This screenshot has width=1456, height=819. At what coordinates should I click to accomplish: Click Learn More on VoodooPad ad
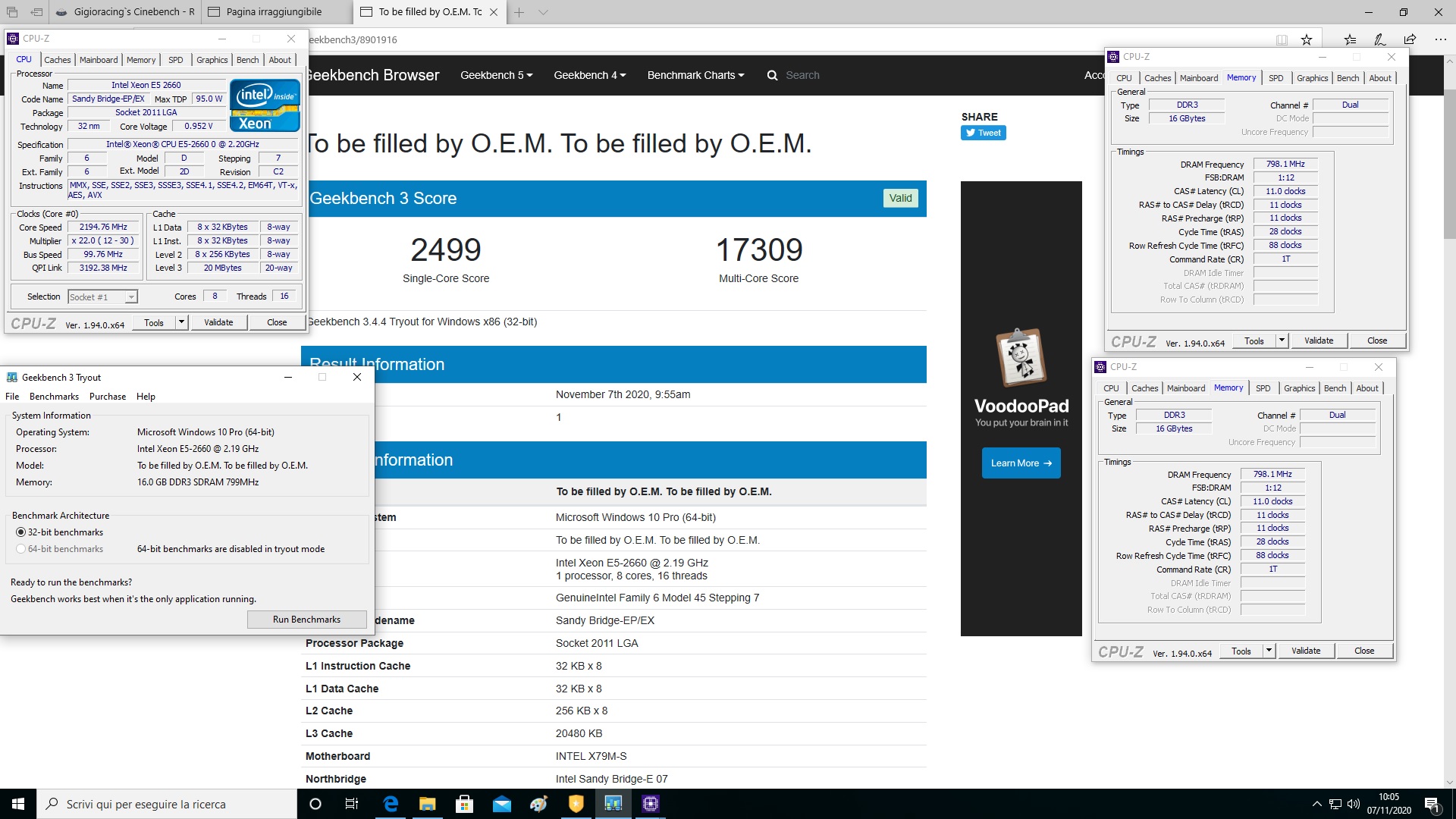tap(1021, 463)
